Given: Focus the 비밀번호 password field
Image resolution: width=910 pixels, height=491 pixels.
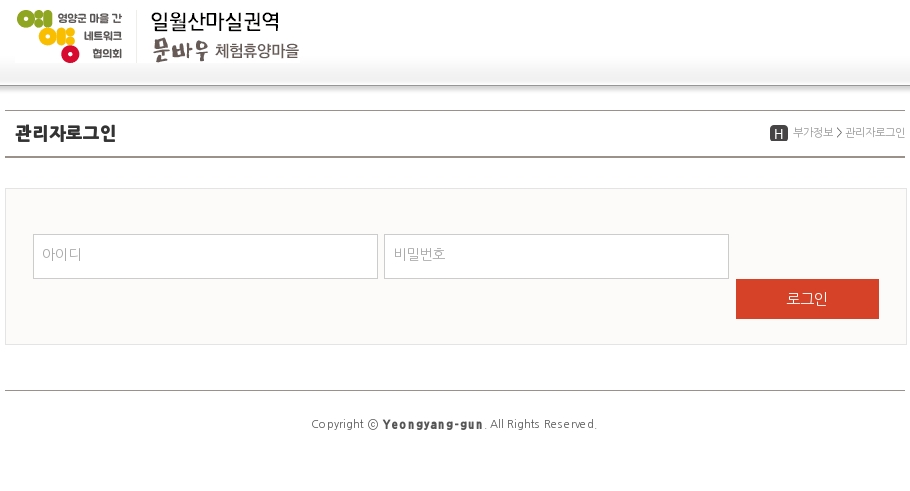Looking at the screenshot, I should [556, 257].
